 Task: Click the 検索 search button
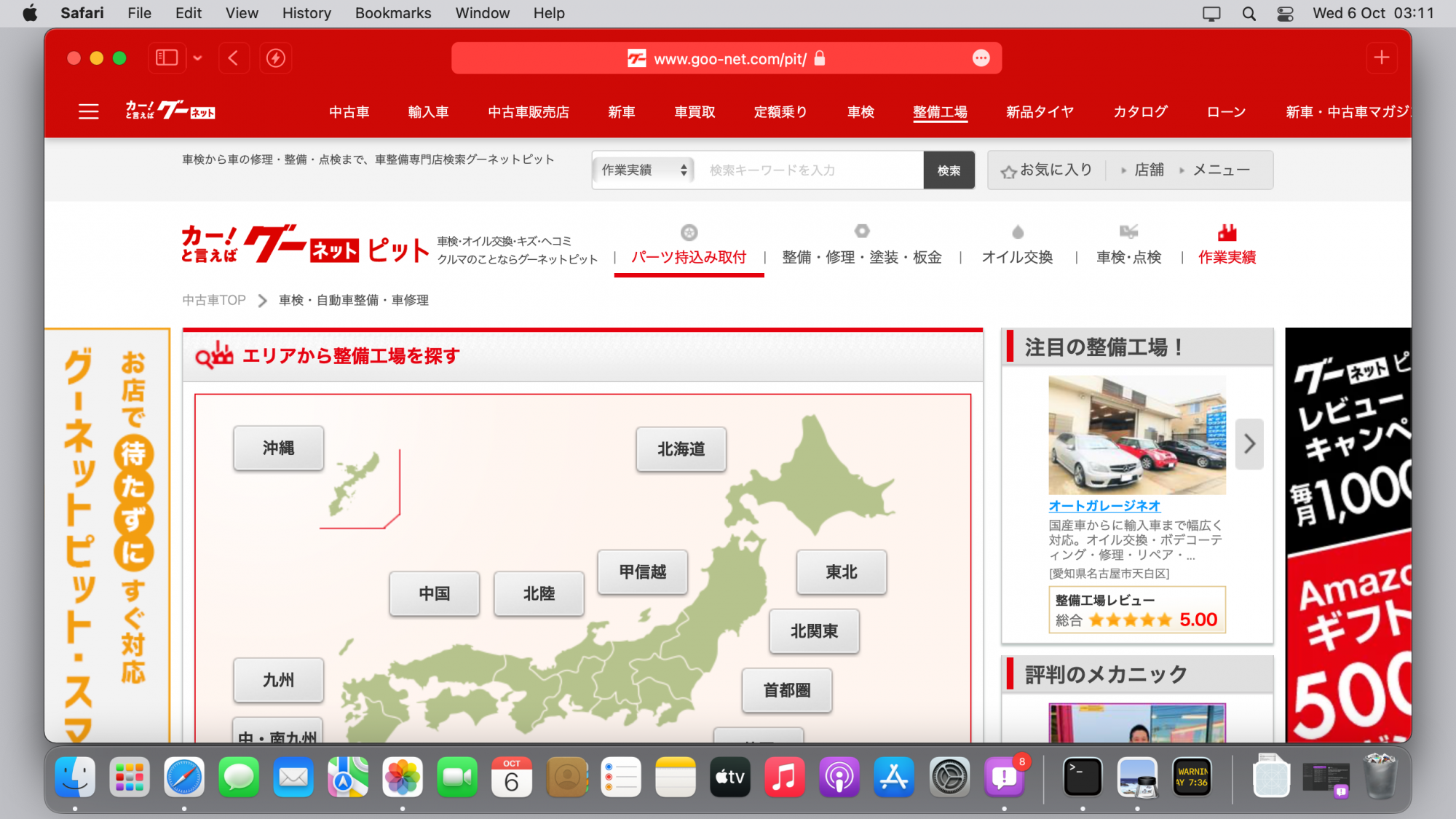coord(949,170)
